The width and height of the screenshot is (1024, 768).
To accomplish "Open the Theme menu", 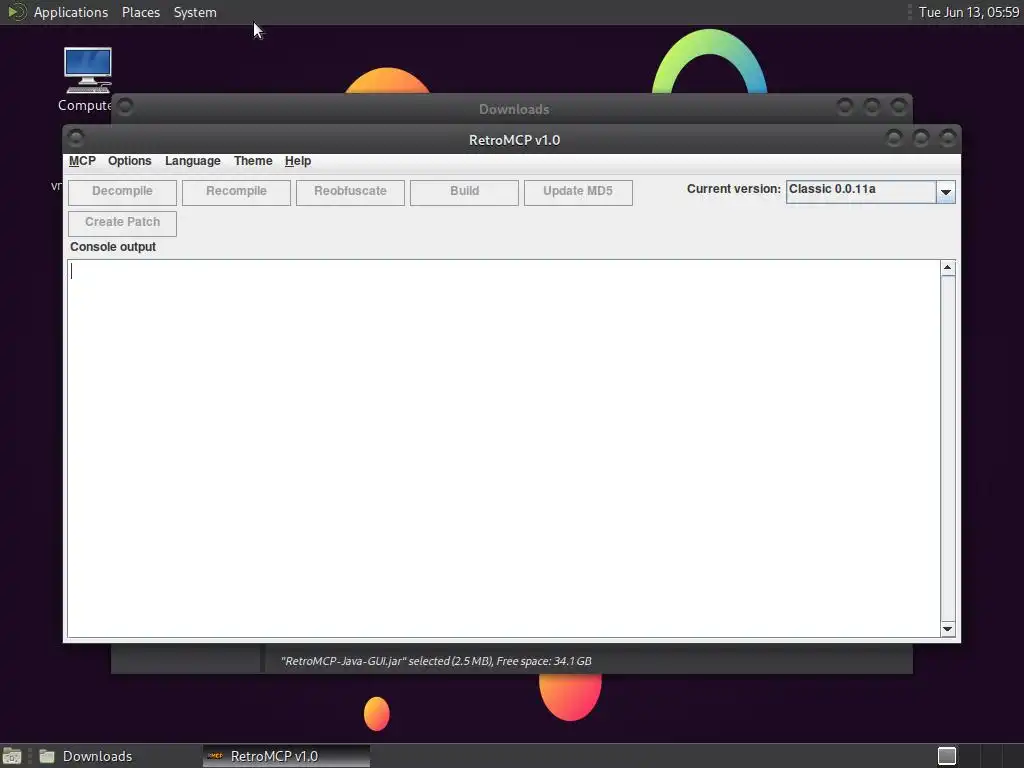I will pos(253,161).
